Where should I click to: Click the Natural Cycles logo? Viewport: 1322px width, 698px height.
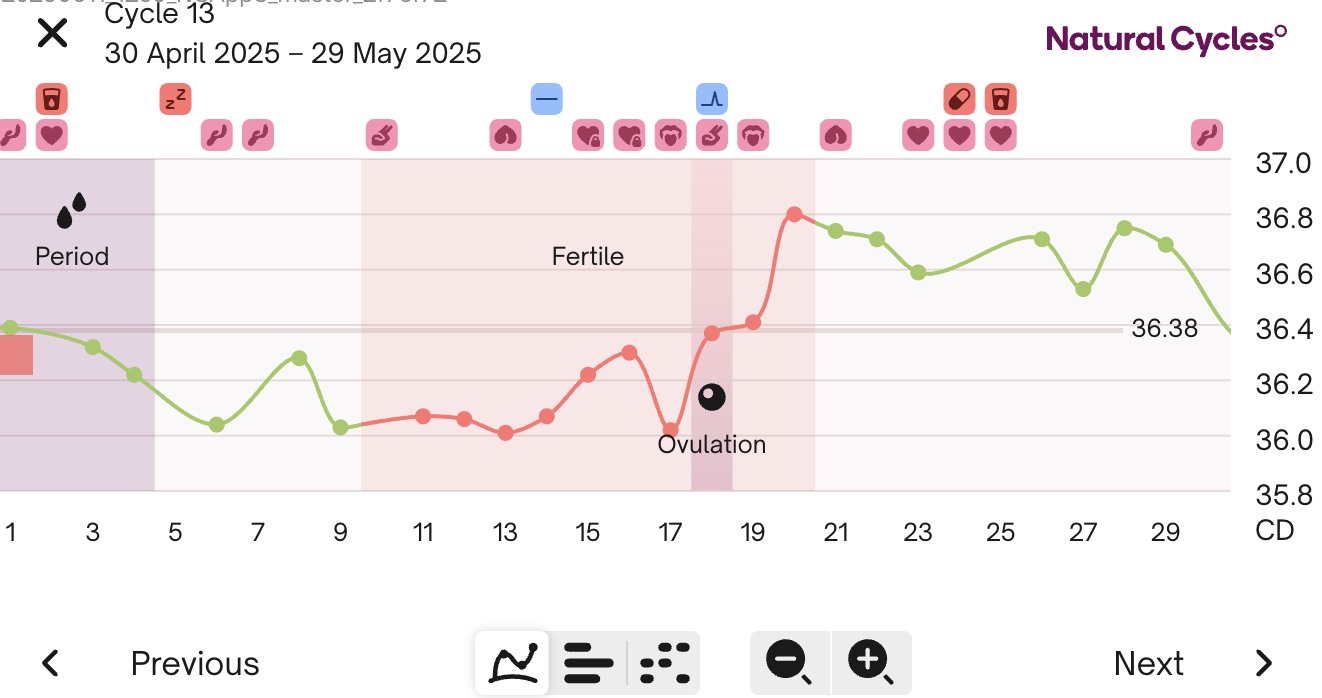click(x=1166, y=39)
